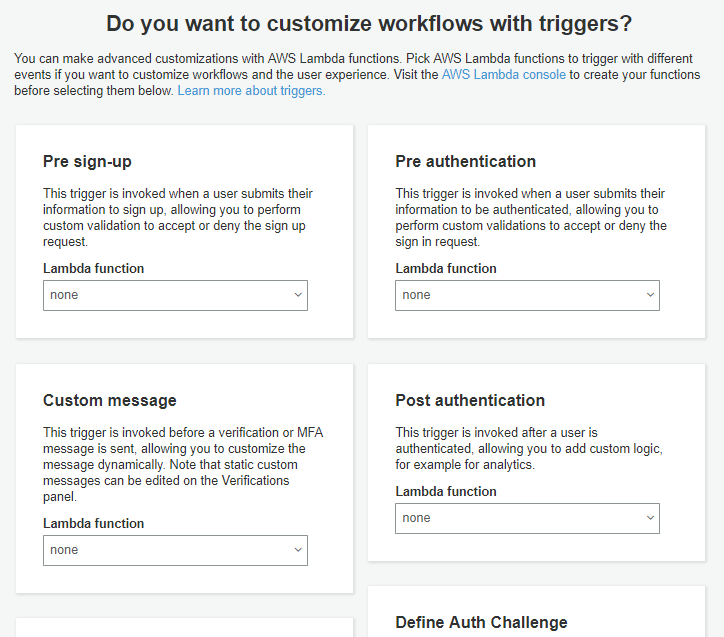The width and height of the screenshot is (724, 637).
Task: Open the AWS Lambda console link
Action: [503, 75]
